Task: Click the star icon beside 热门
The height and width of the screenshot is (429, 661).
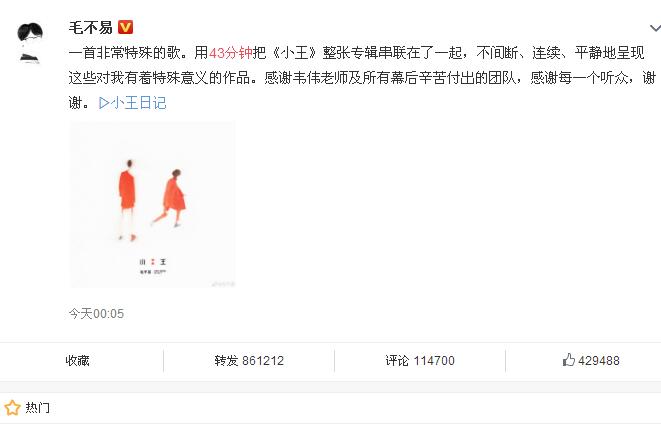Action: [x=12, y=408]
